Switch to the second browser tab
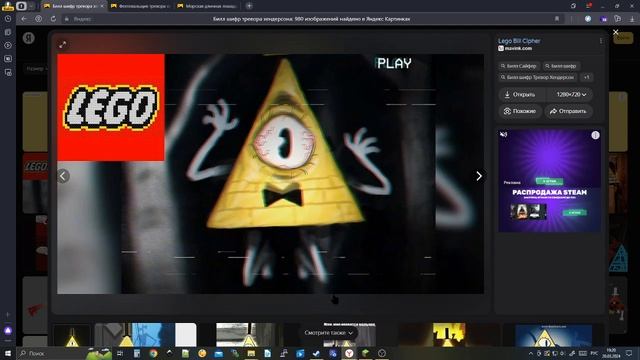 140,6
